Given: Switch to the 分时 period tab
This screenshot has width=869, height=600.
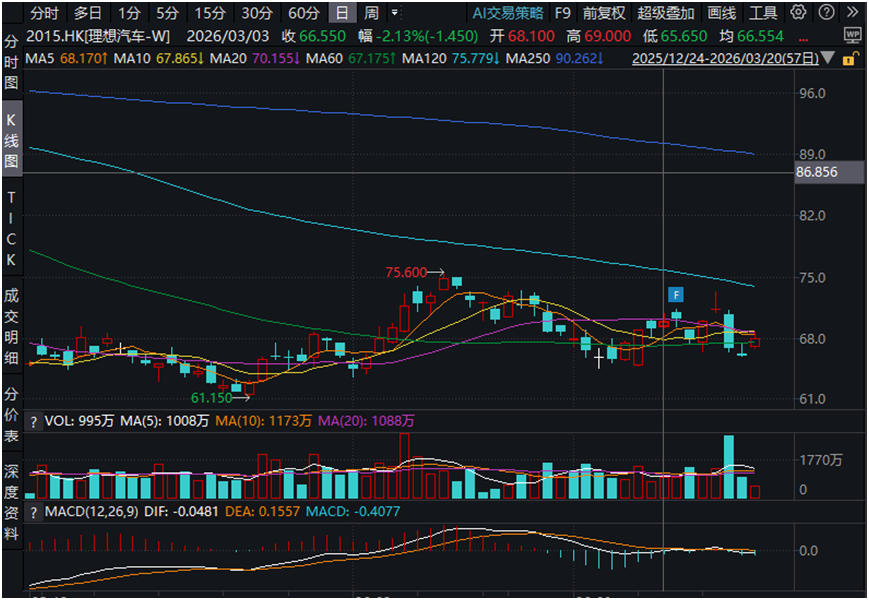Looking at the screenshot, I should point(43,13).
